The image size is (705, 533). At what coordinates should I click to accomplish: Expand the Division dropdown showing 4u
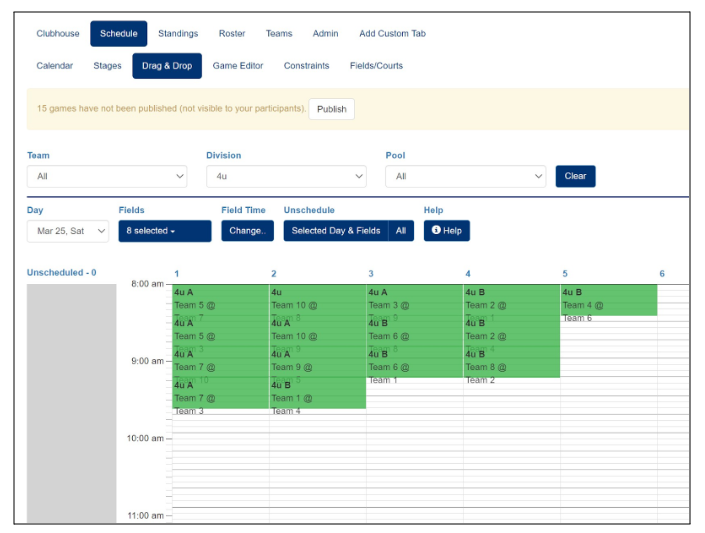pyautogui.click(x=286, y=176)
